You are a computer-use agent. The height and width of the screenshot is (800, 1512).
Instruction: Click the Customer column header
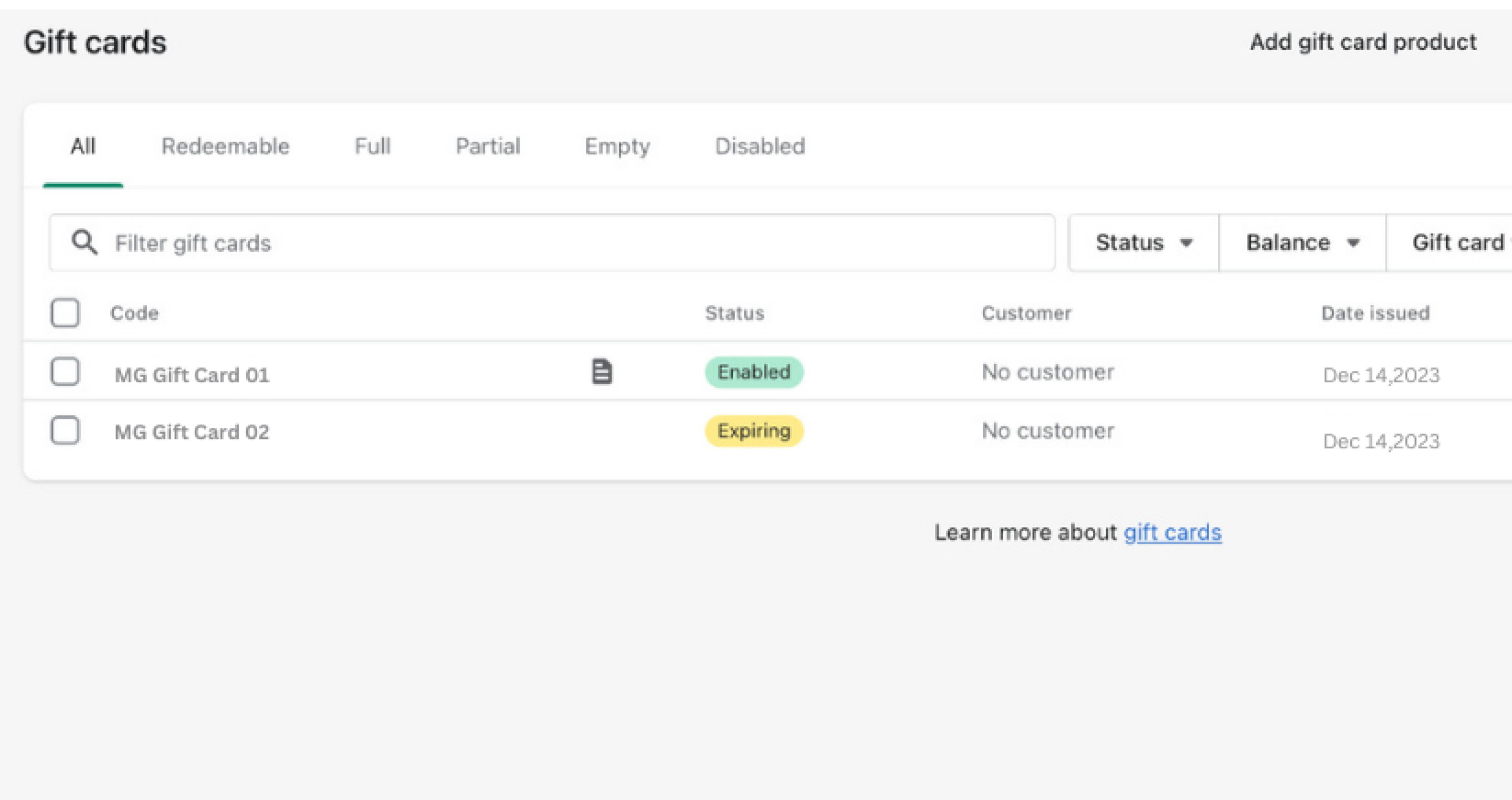[1026, 313]
